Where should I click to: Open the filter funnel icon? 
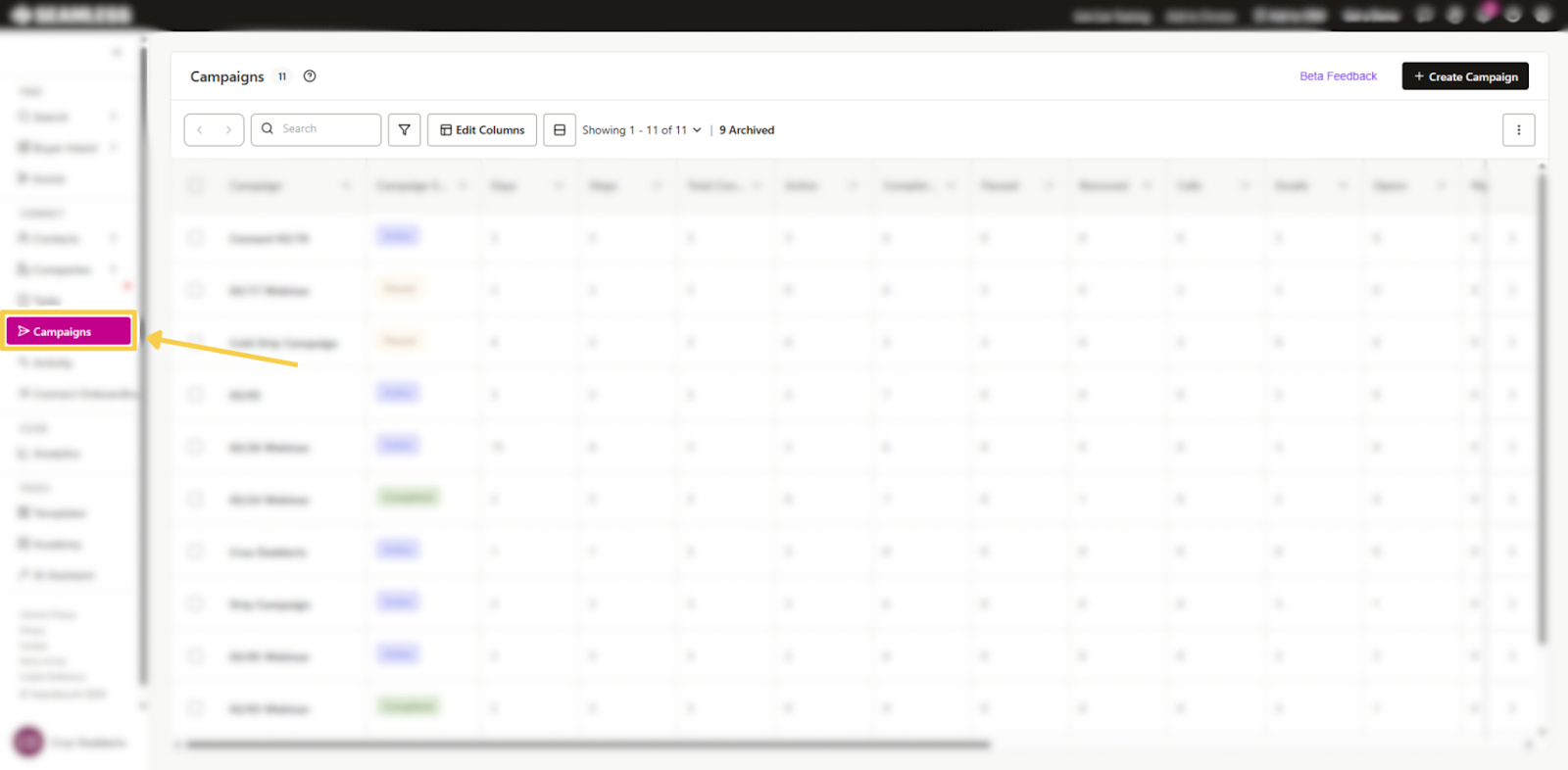click(x=405, y=129)
